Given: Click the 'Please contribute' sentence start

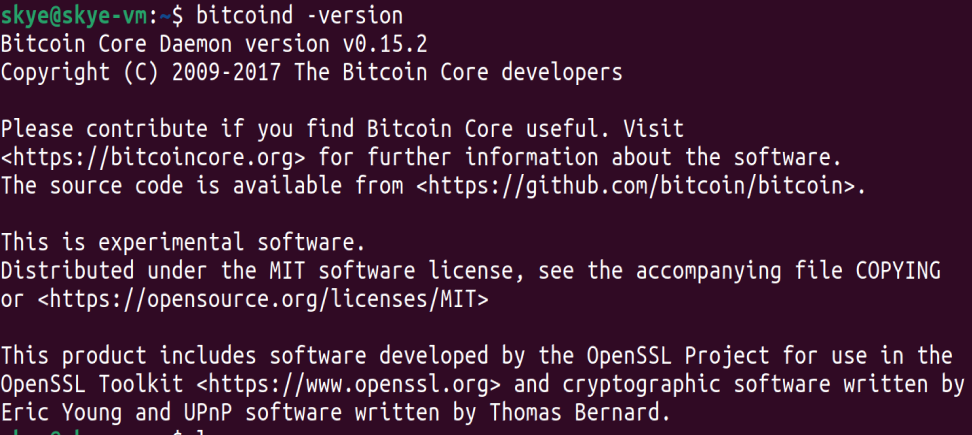Looking at the screenshot, I should point(91,129).
